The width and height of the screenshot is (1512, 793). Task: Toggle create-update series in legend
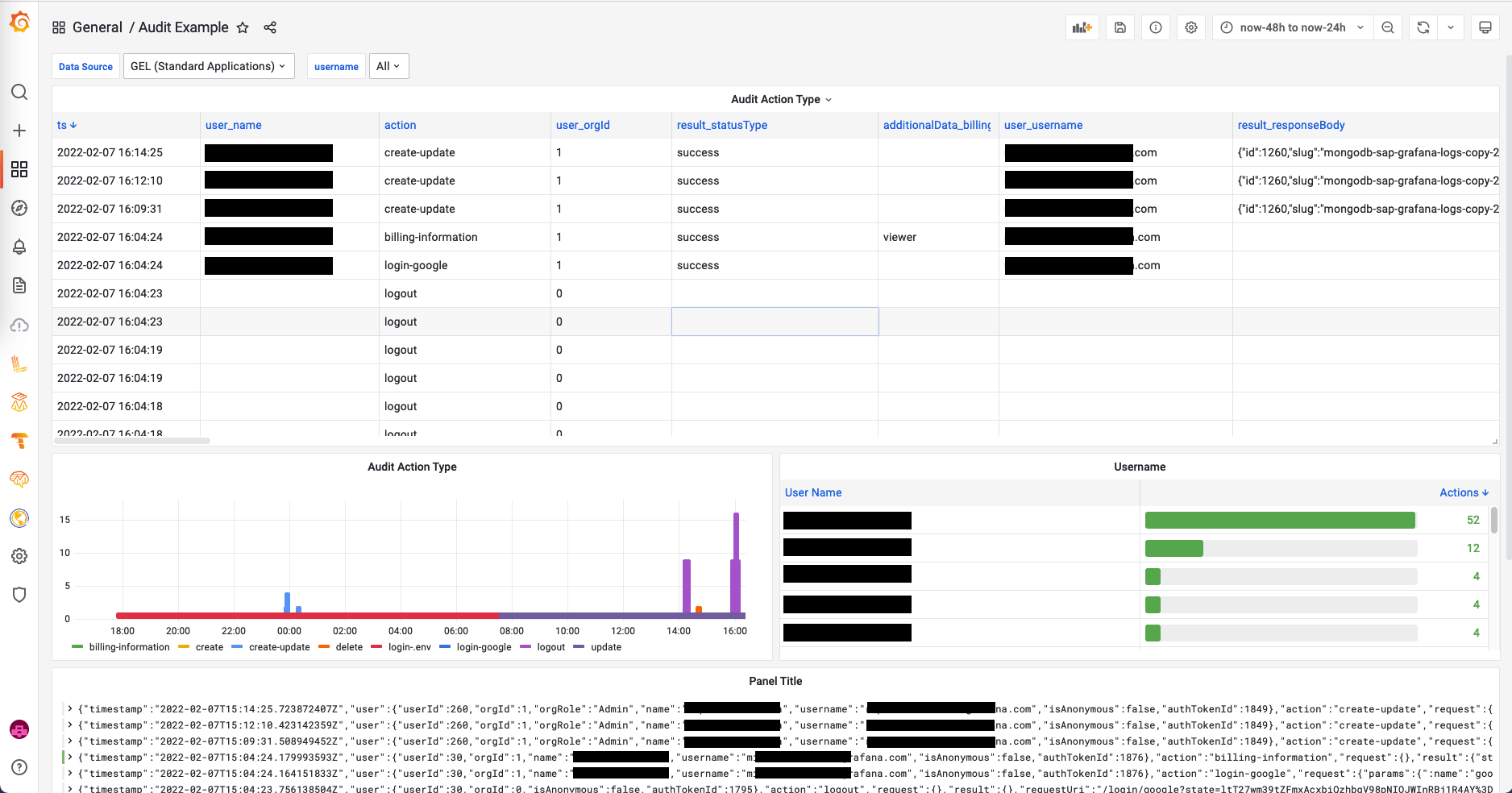(x=271, y=647)
